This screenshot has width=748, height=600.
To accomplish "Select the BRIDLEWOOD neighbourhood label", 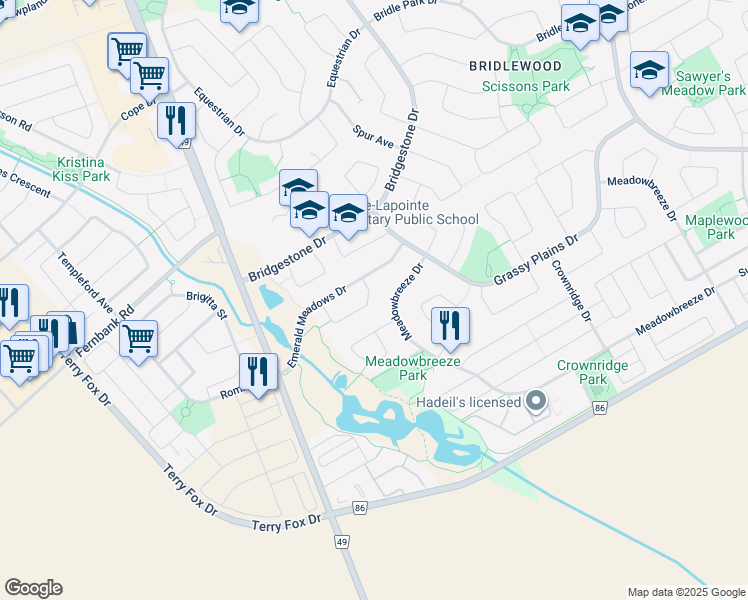I will point(515,66).
